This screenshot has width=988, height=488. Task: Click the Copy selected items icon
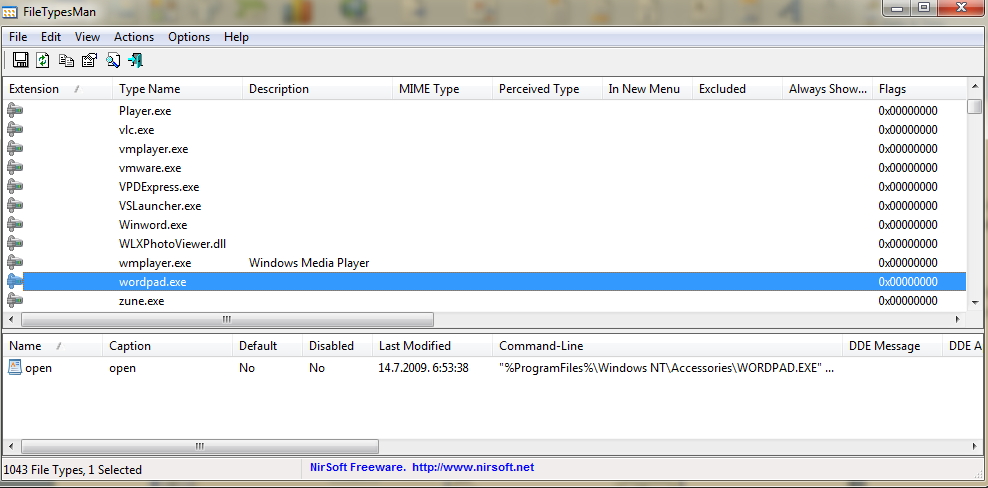pos(66,61)
